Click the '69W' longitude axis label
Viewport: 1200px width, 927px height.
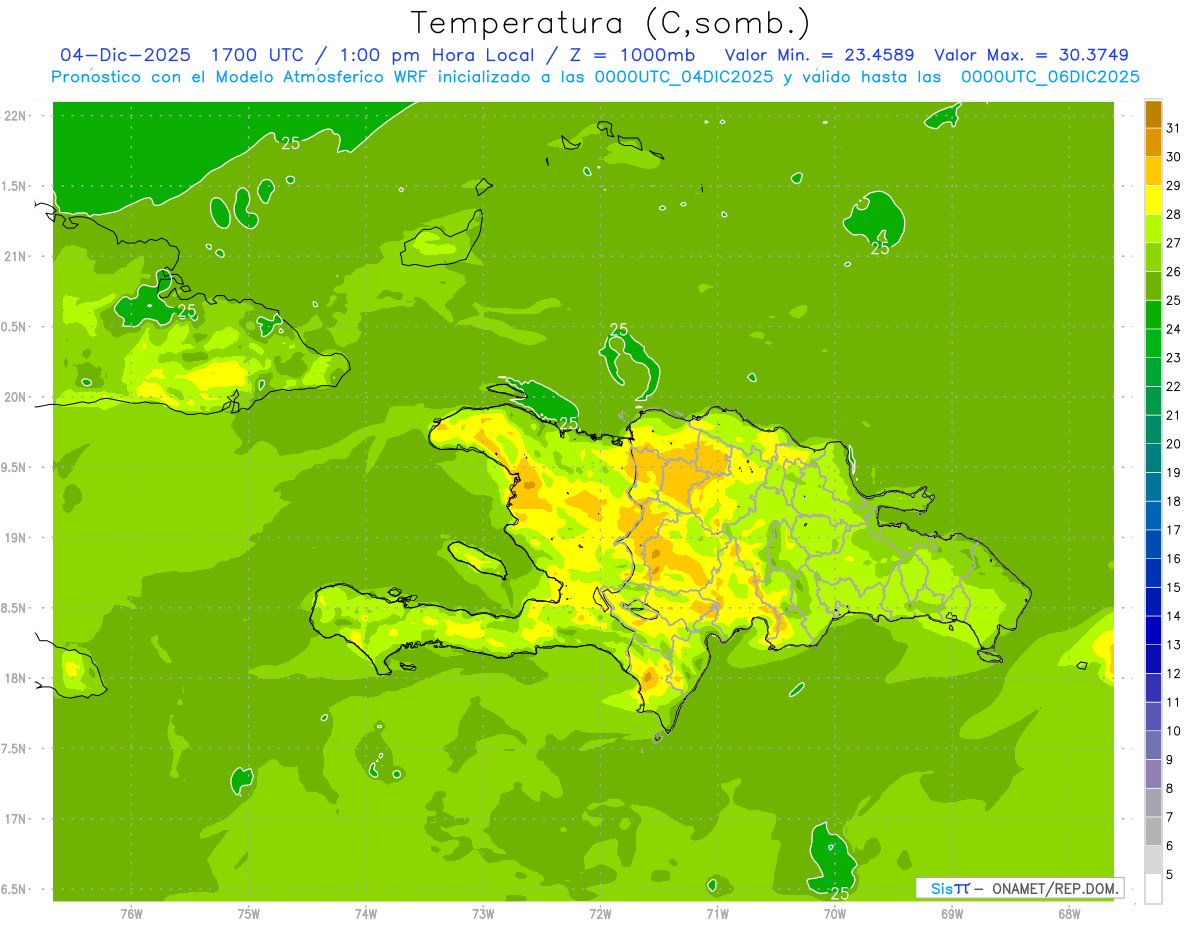(x=952, y=914)
